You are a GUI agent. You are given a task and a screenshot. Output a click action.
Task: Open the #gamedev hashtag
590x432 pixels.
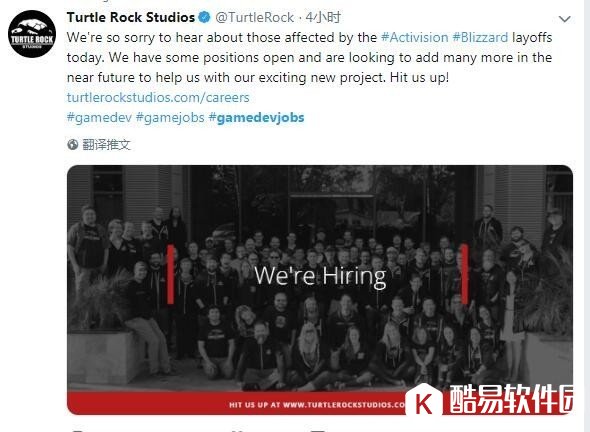(99, 117)
